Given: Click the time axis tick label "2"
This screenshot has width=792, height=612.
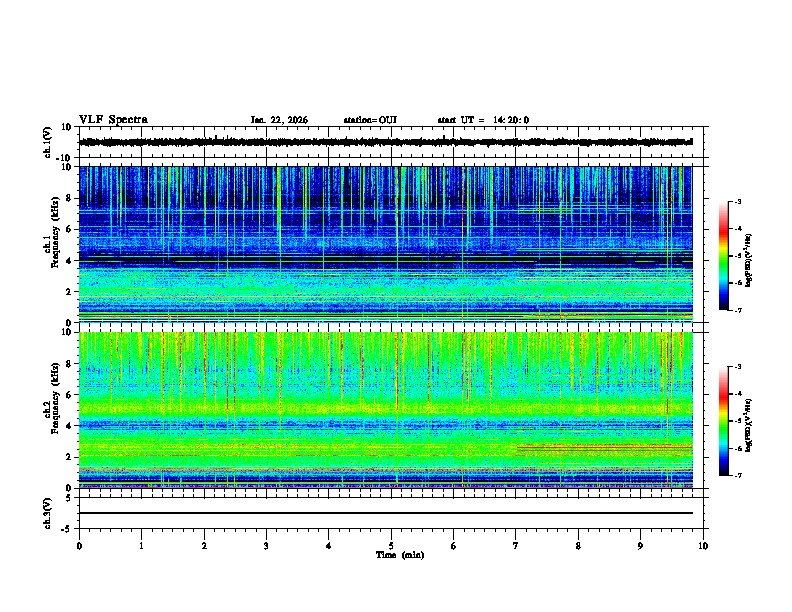Looking at the screenshot, I should pyautogui.click(x=204, y=546).
